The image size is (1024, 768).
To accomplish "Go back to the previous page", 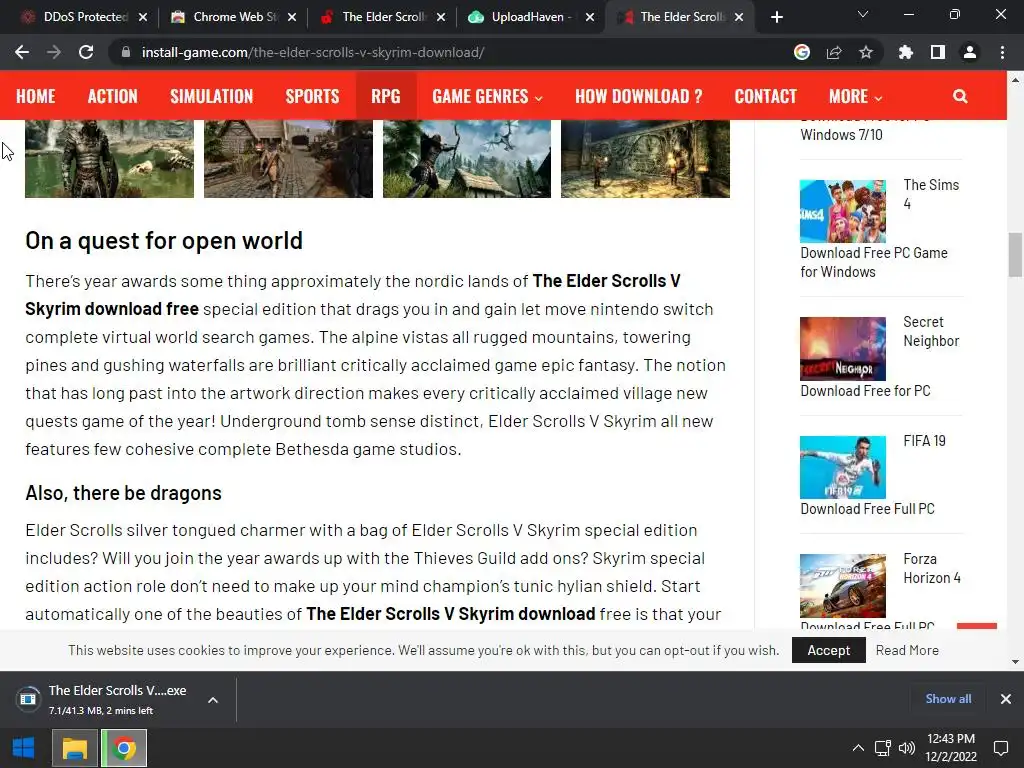I will 22,52.
